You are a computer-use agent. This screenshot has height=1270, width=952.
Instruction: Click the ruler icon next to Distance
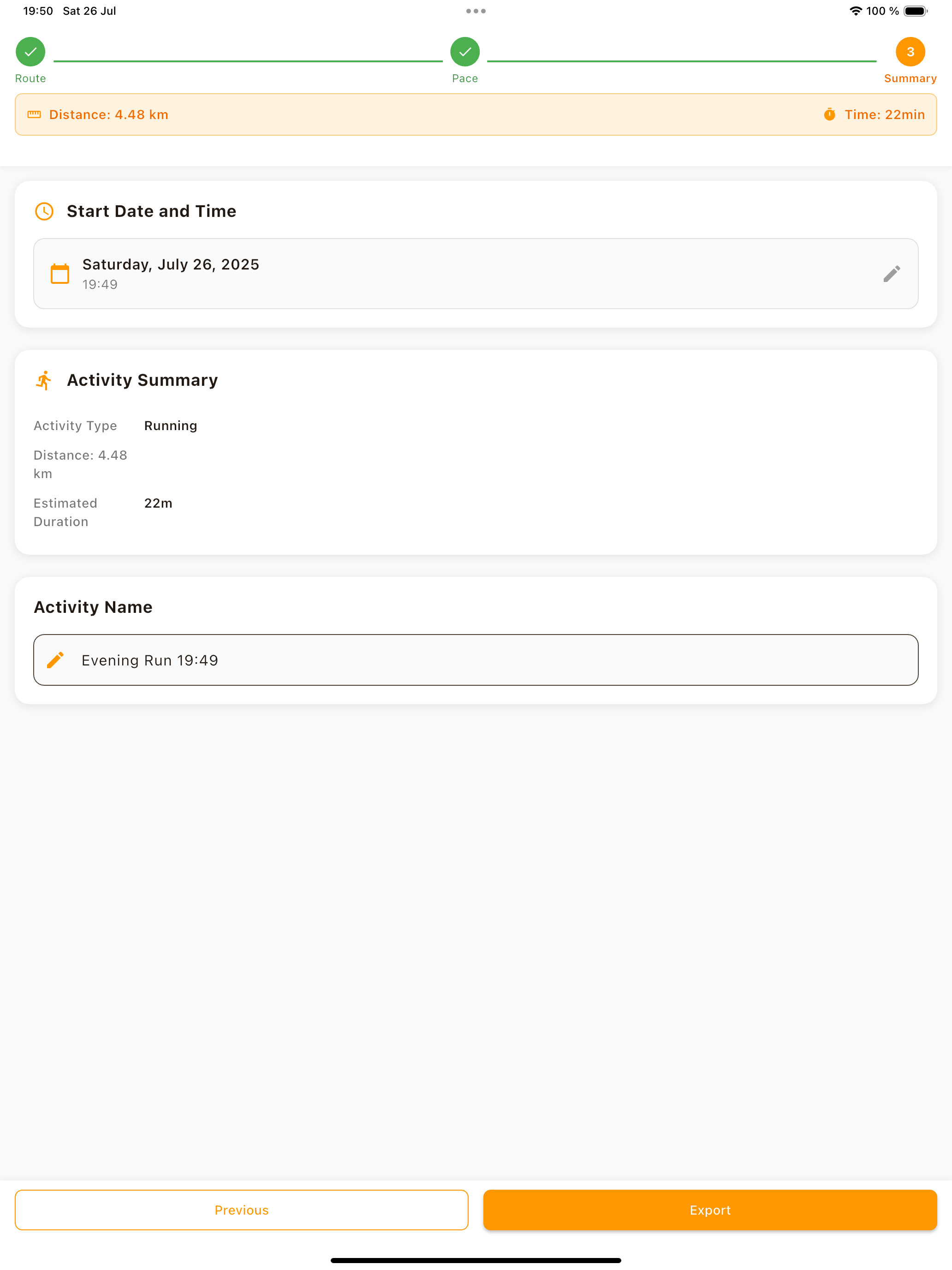[x=35, y=114]
